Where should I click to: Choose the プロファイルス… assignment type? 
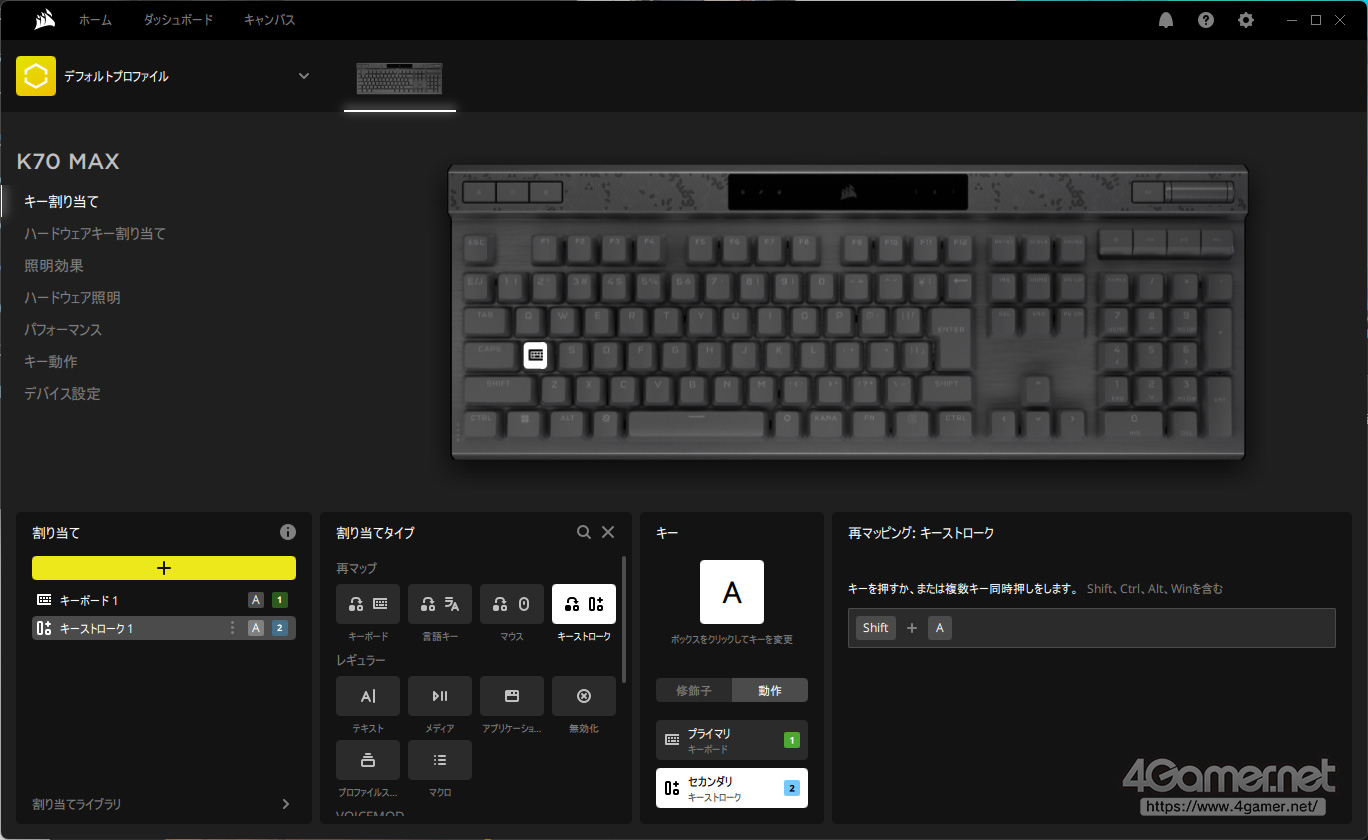click(x=368, y=760)
